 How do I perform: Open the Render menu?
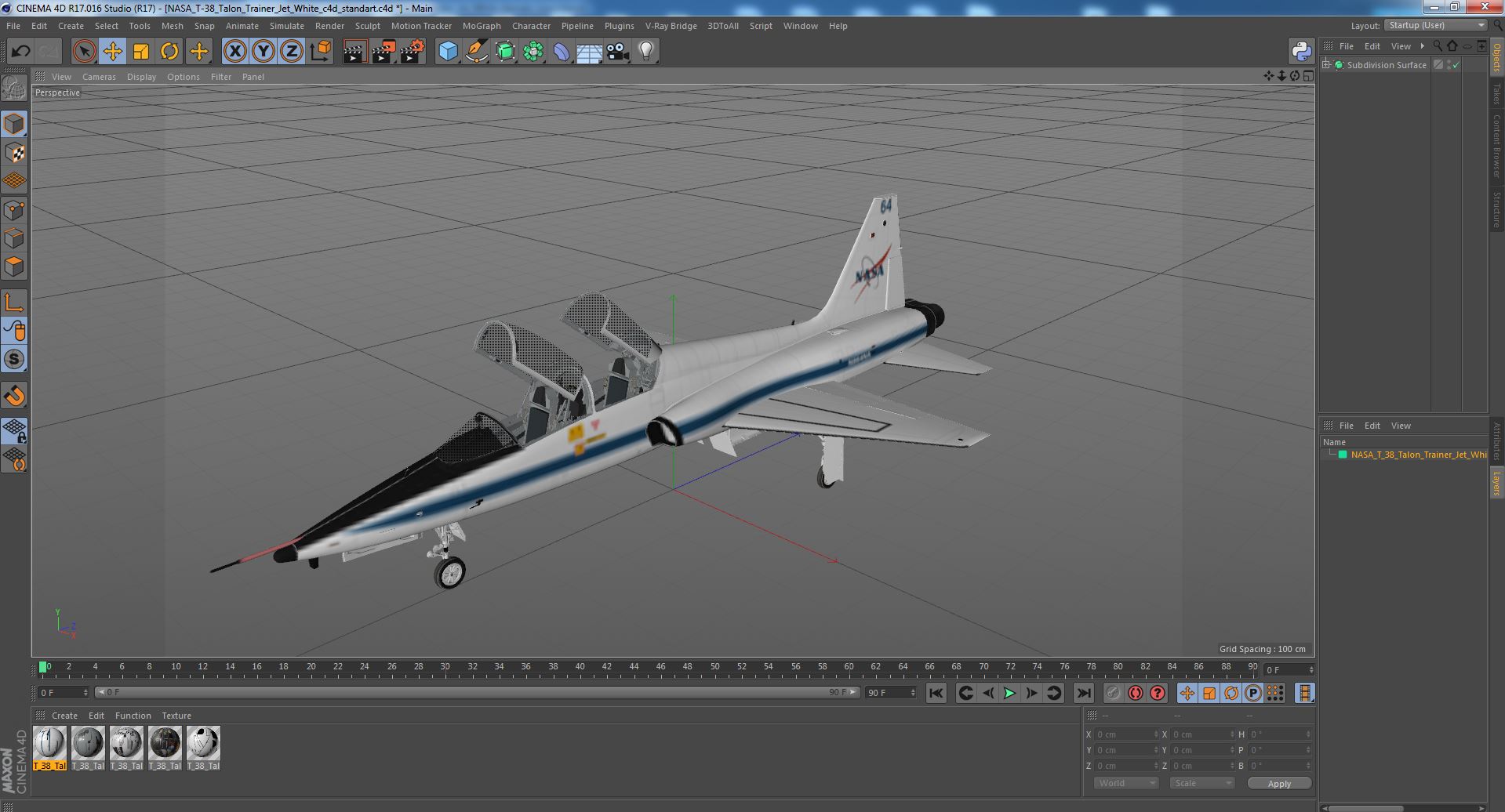(329, 26)
